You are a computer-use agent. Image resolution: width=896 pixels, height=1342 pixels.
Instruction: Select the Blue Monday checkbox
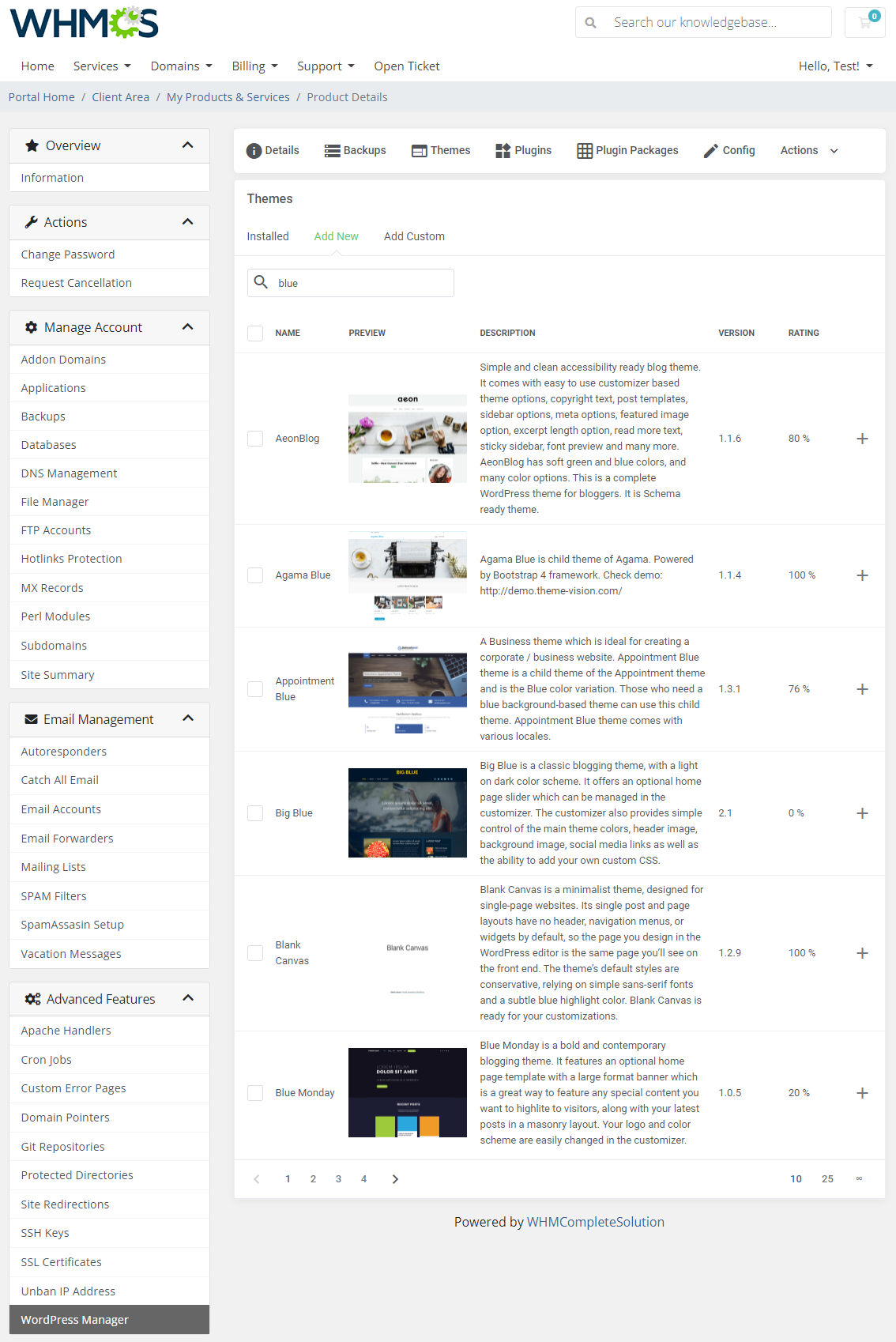(x=255, y=1093)
